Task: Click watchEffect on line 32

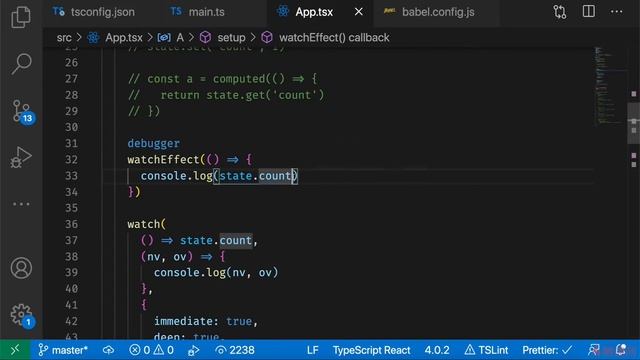Action: pos(163,160)
